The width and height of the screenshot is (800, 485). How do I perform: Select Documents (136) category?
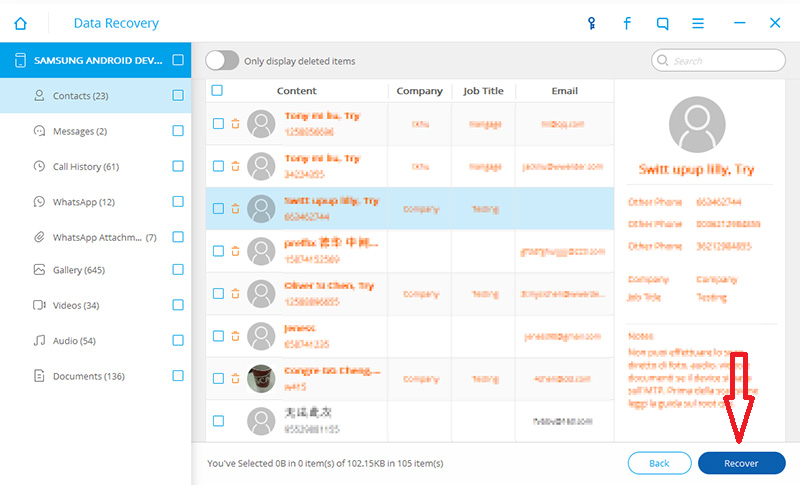click(x=95, y=376)
